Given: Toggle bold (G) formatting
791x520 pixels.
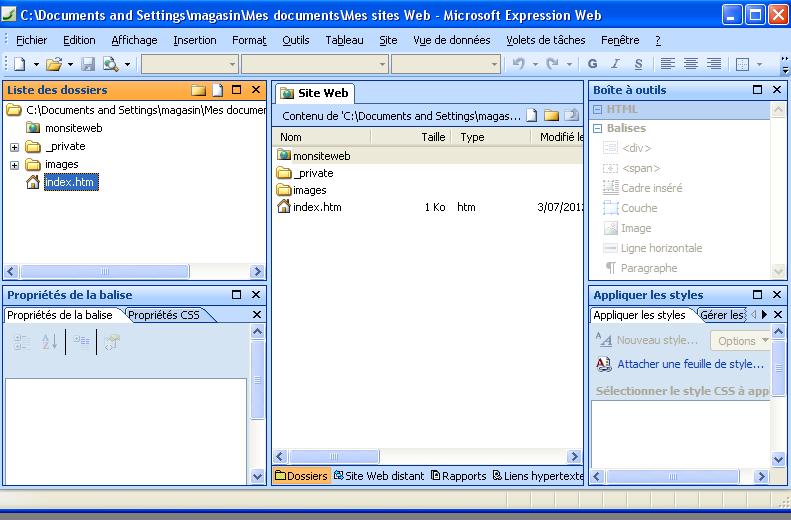Looking at the screenshot, I should tap(593, 64).
